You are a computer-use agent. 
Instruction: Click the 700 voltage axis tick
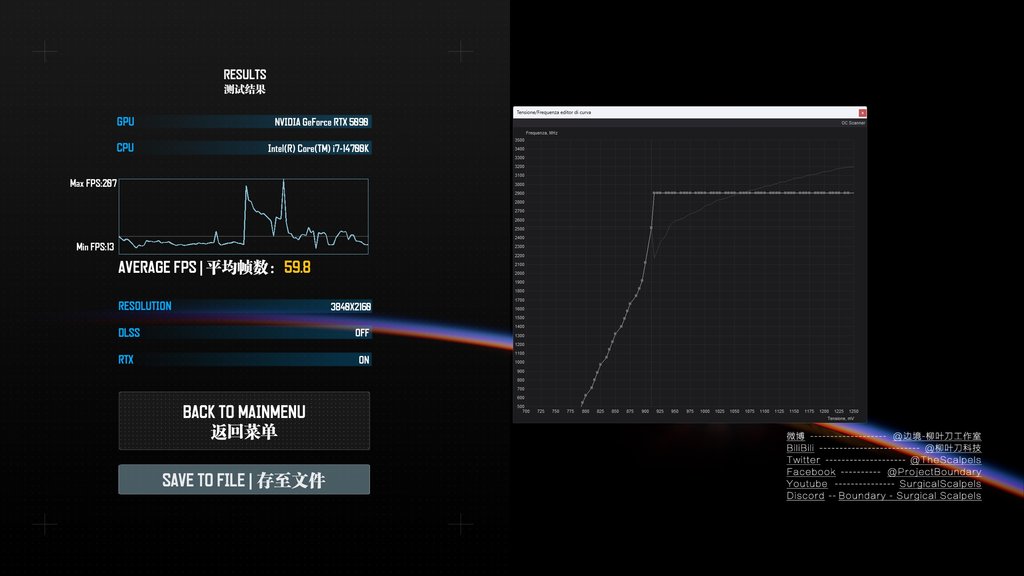pos(526,411)
